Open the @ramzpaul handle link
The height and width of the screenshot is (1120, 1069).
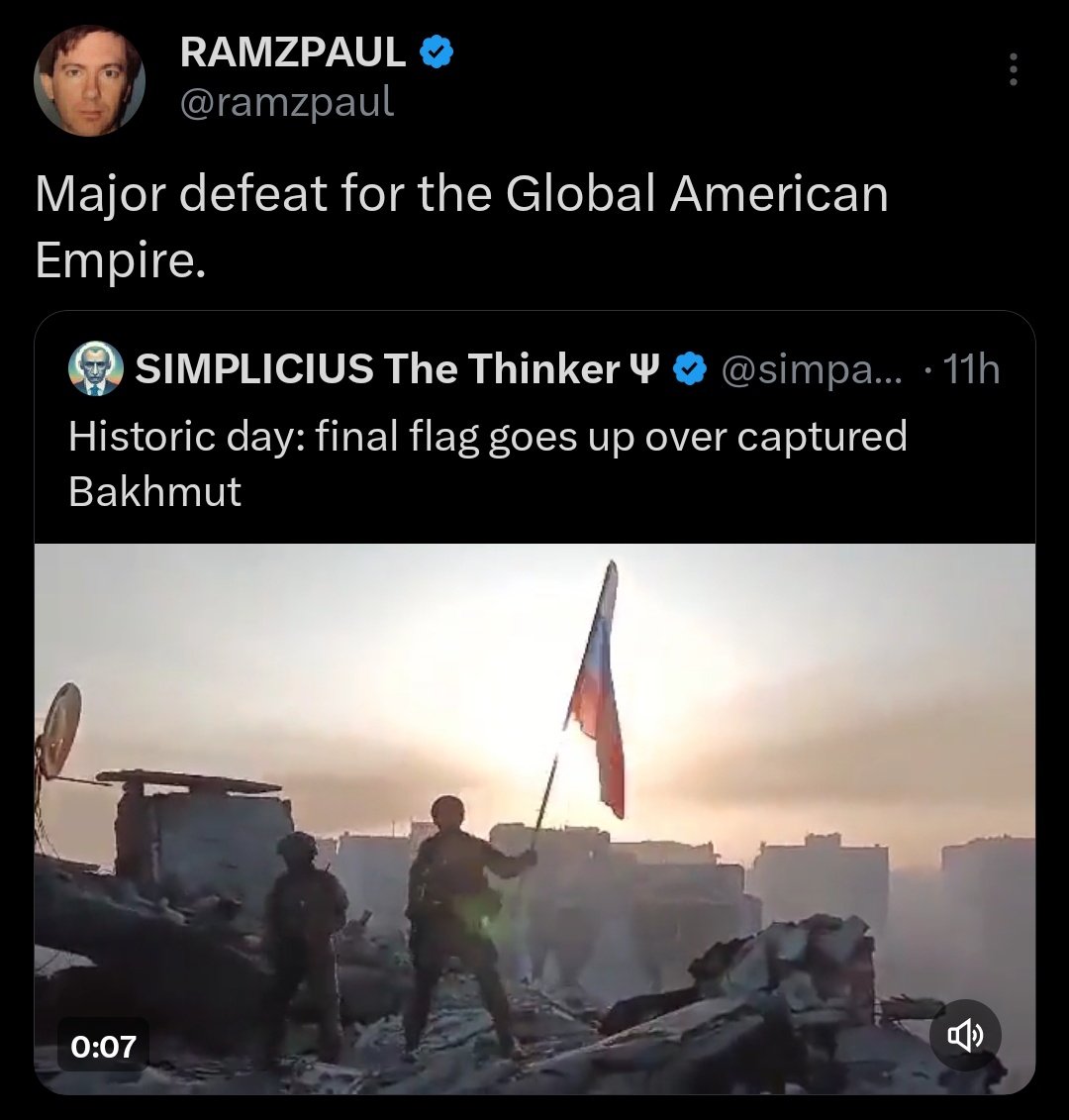click(286, 101)
